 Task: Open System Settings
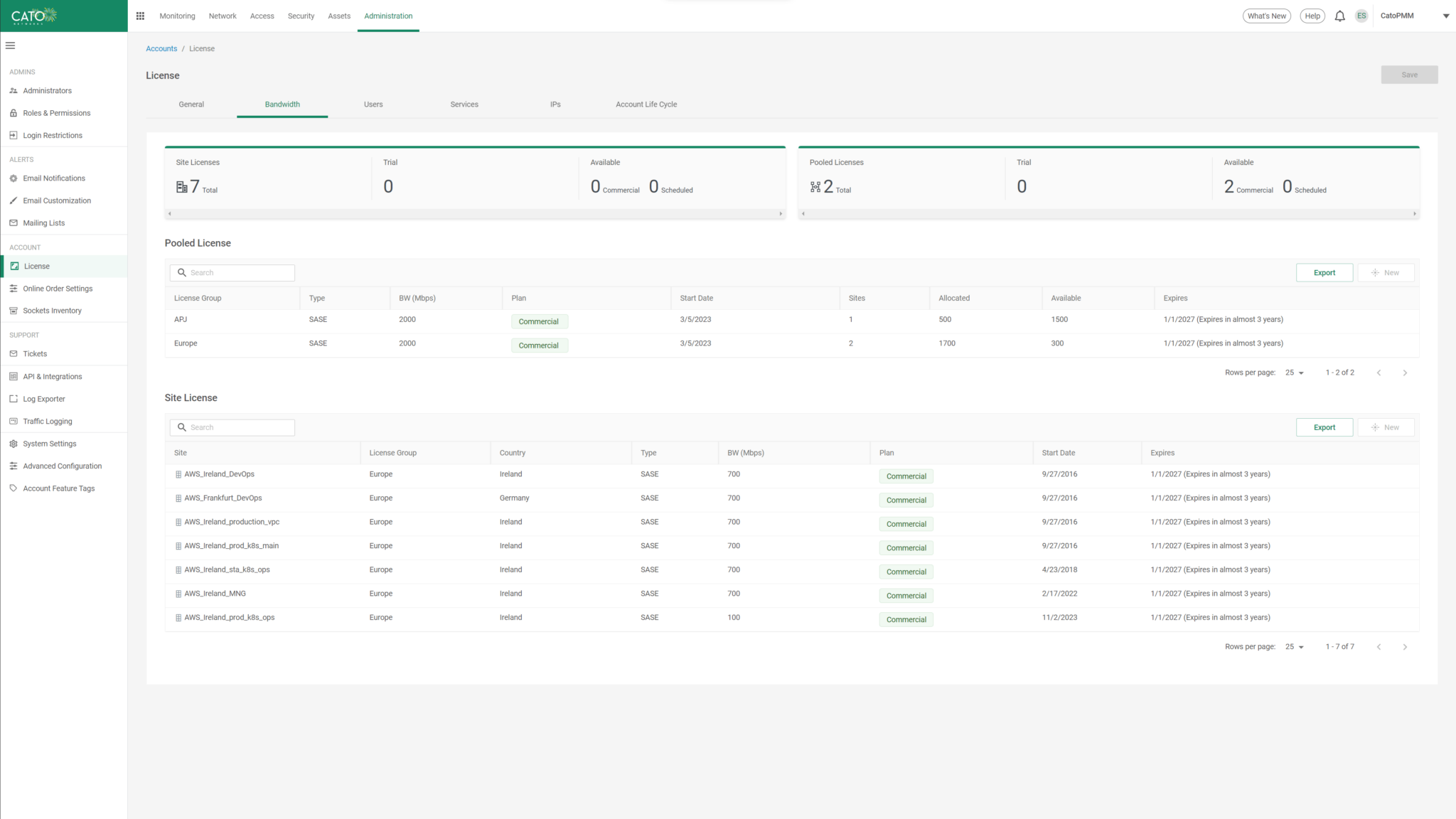point(50,444)
